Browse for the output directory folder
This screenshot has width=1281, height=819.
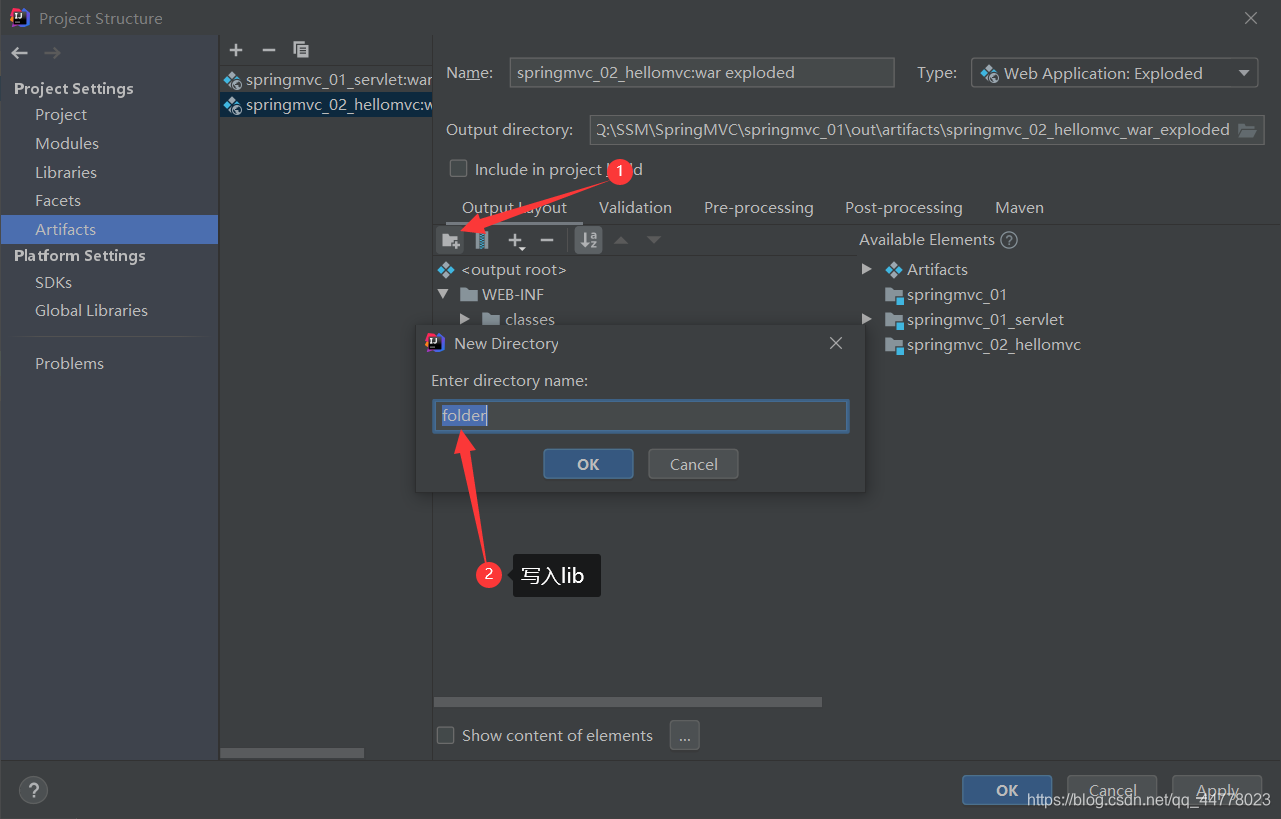coord(1247,130)
